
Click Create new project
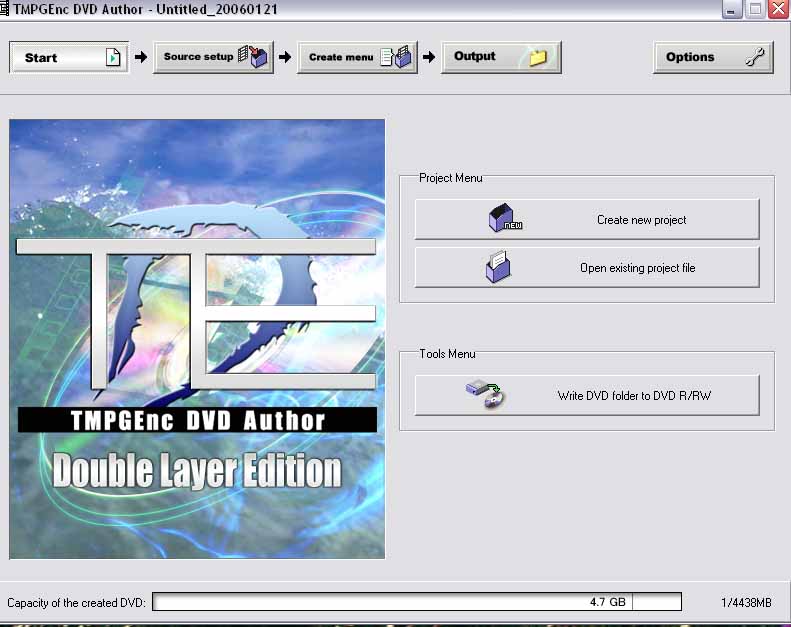click(x=587, y=219)
